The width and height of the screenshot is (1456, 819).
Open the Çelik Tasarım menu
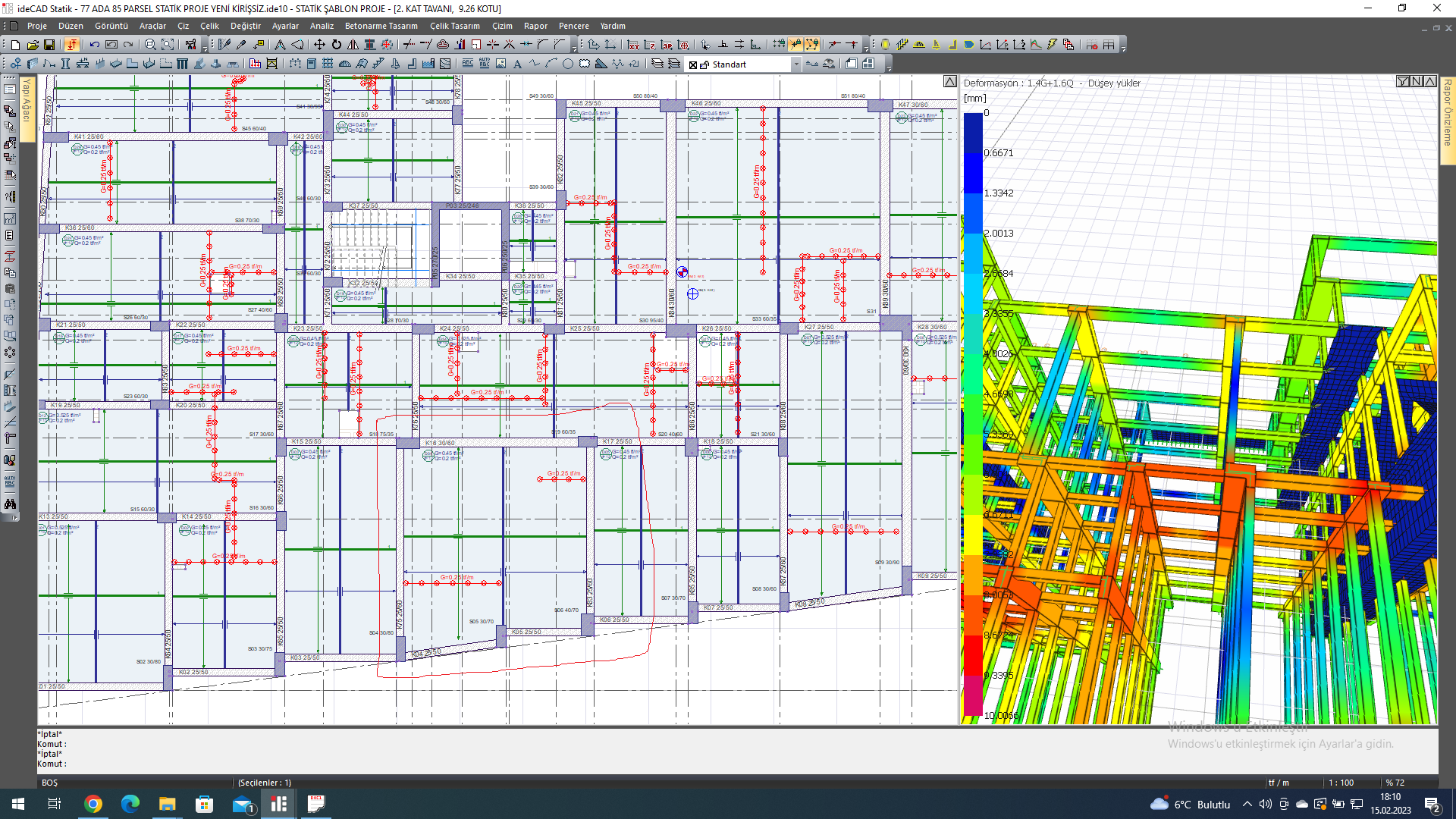(x=455, y=26)
